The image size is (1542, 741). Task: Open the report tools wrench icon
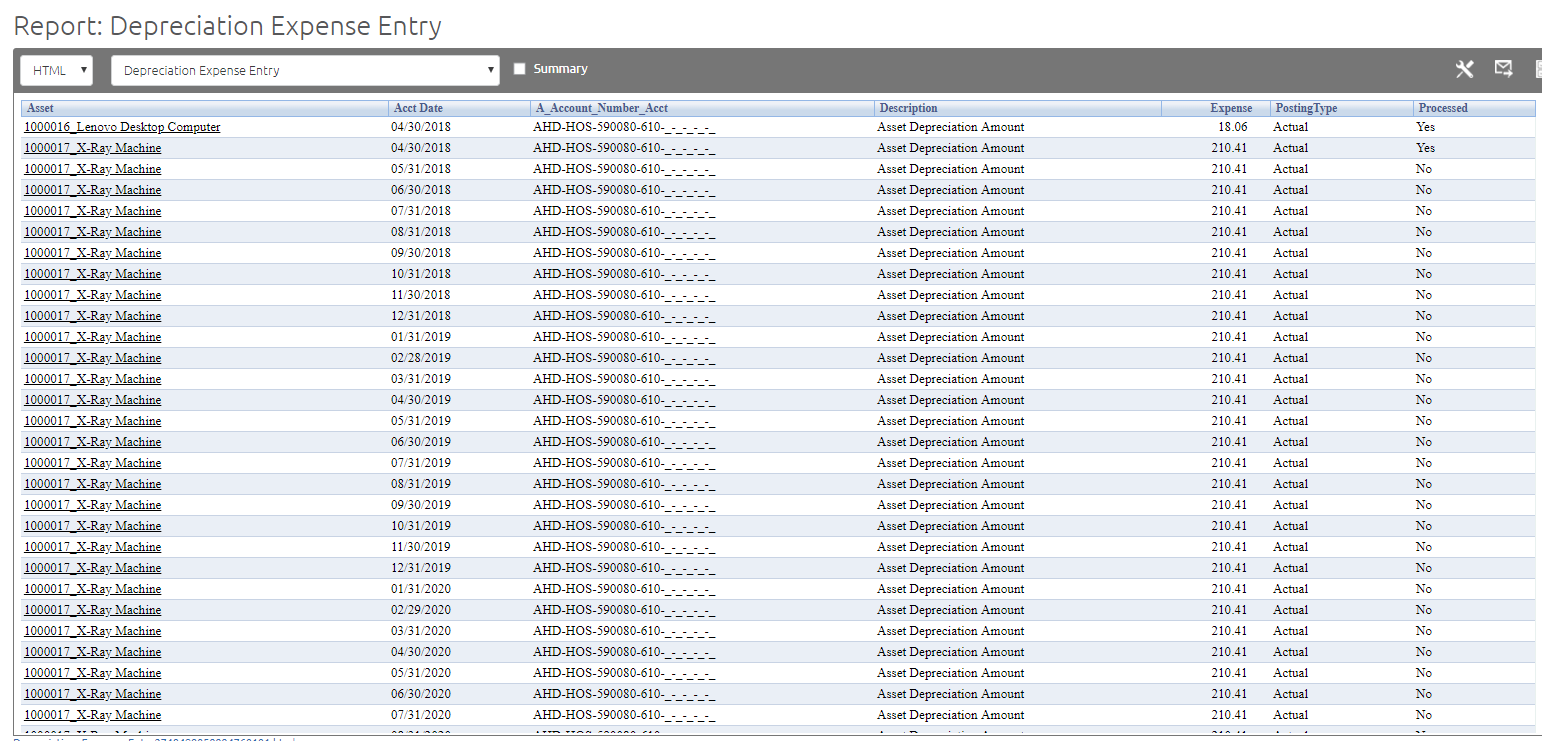click(x=1464, y=69)
